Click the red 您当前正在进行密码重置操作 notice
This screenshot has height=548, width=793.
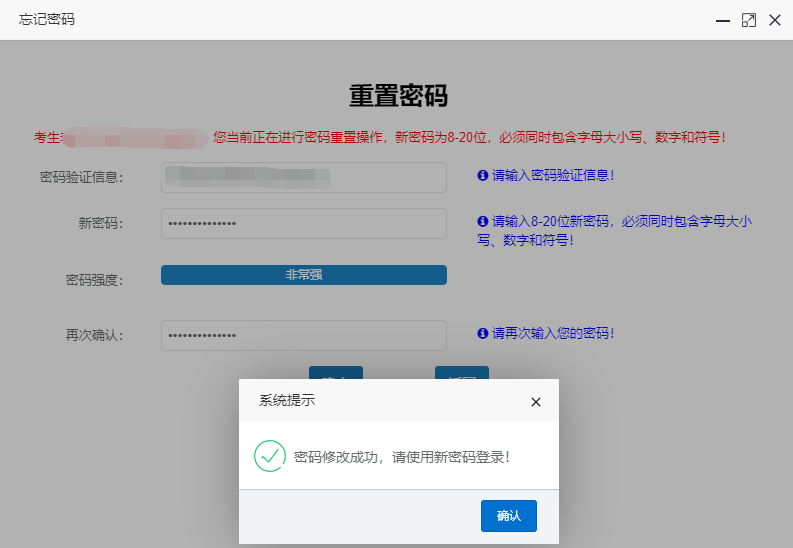tap(469, 137)
